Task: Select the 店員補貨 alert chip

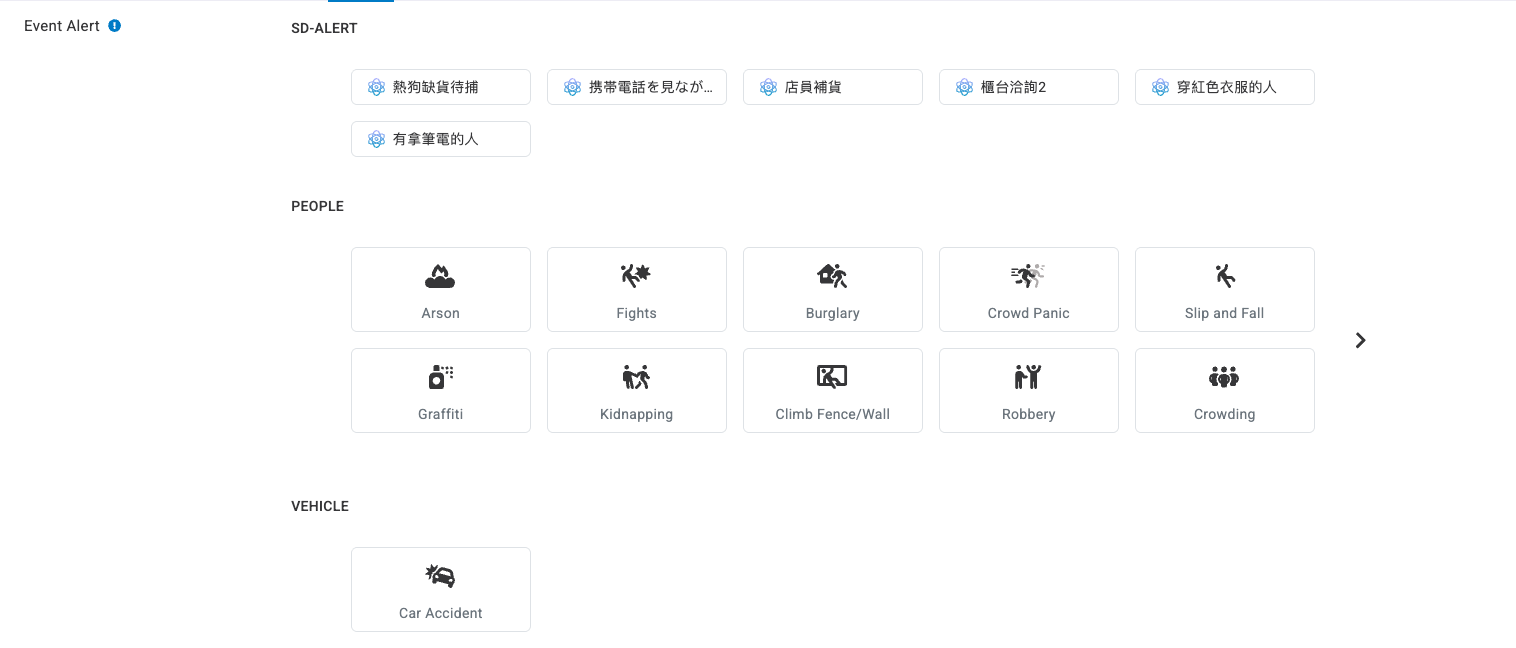Action: [832, 87]
